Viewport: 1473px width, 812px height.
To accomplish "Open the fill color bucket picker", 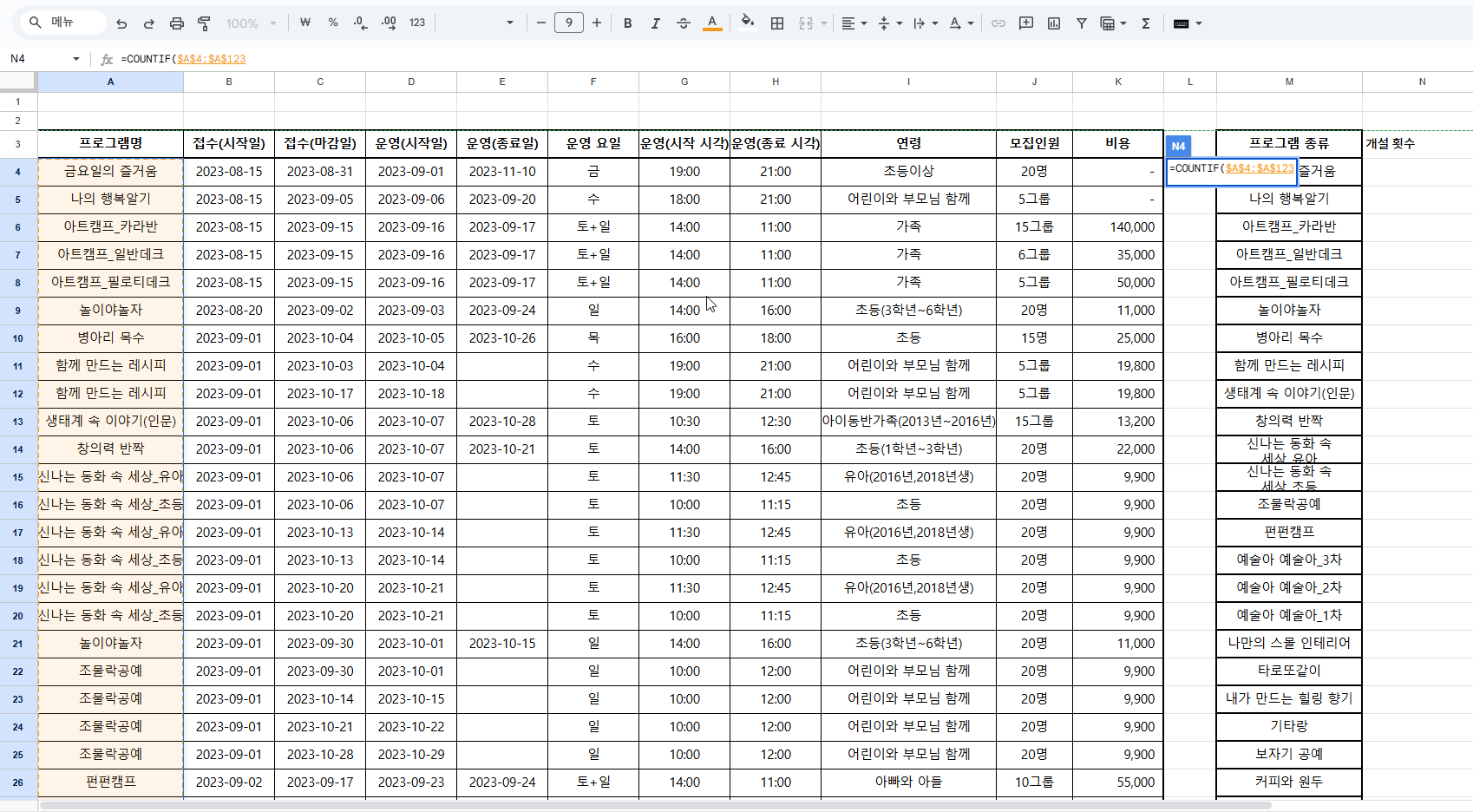I will pyautogui.click(x=748, y=23).
